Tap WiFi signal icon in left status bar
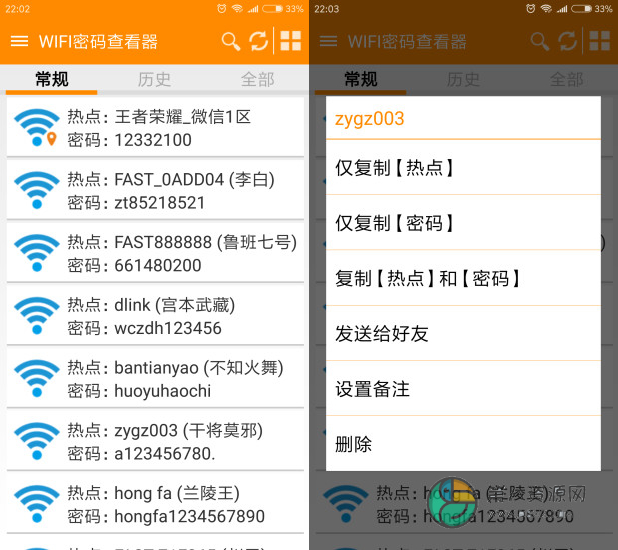 [237, 8]
